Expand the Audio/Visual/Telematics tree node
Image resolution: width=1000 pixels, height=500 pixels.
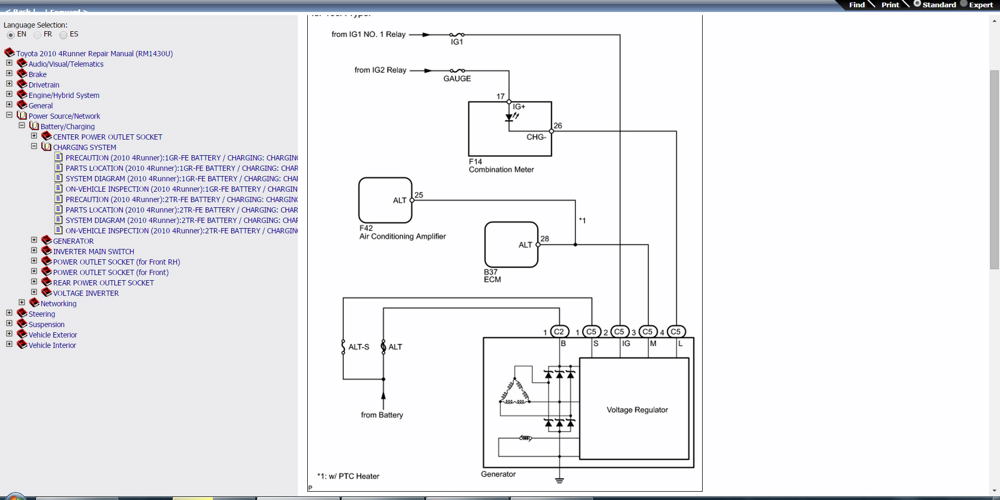(9, 63)
